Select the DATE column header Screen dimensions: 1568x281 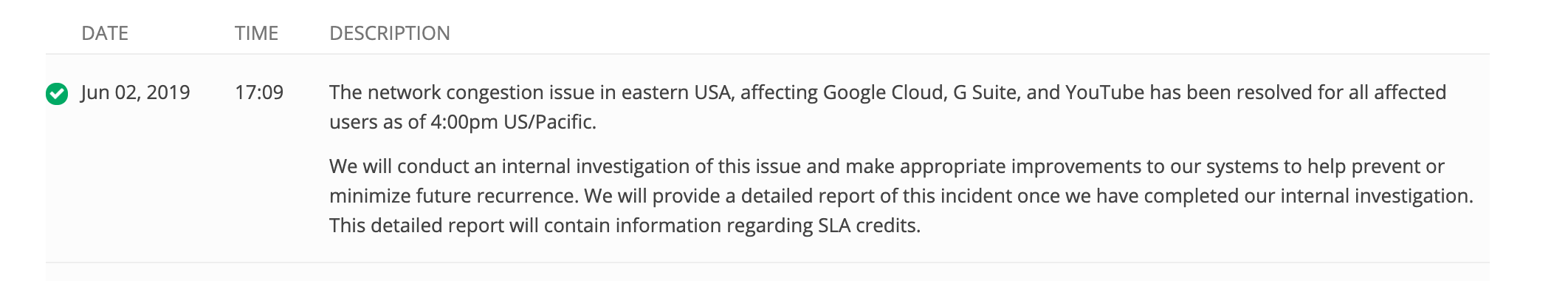click(105, 33)
